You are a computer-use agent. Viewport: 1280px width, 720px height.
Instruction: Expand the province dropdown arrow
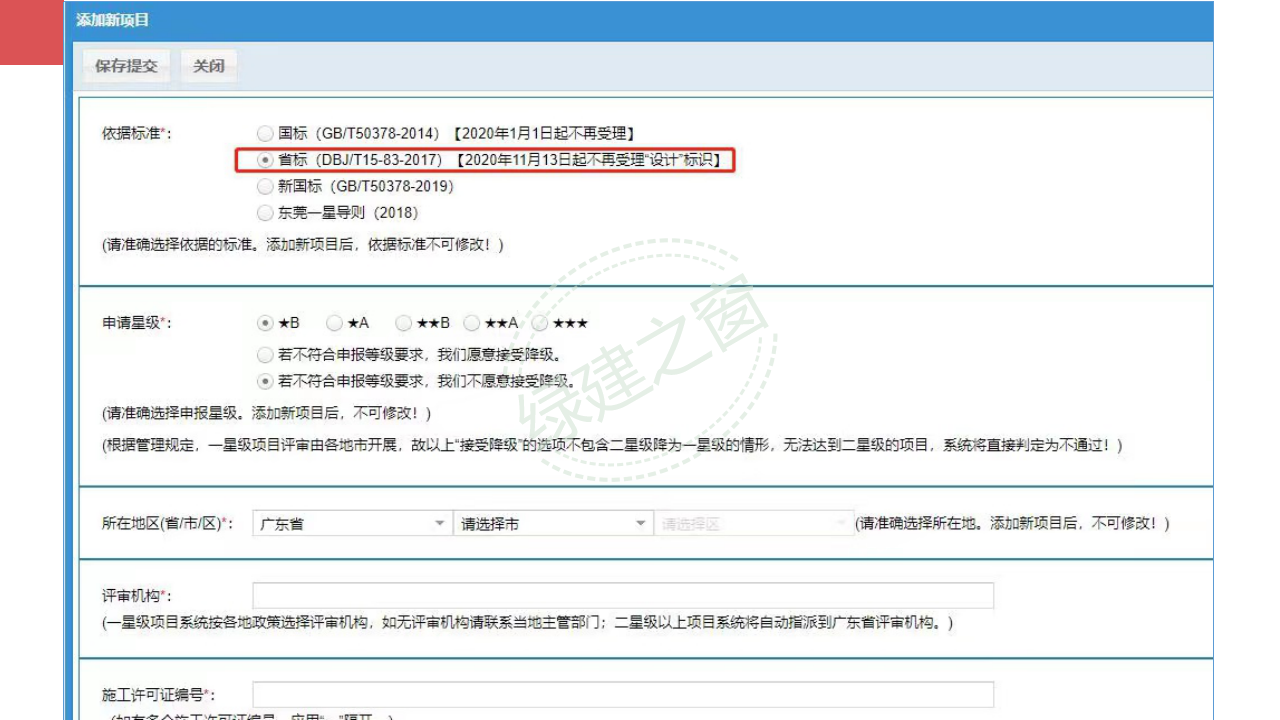[441, 522]
